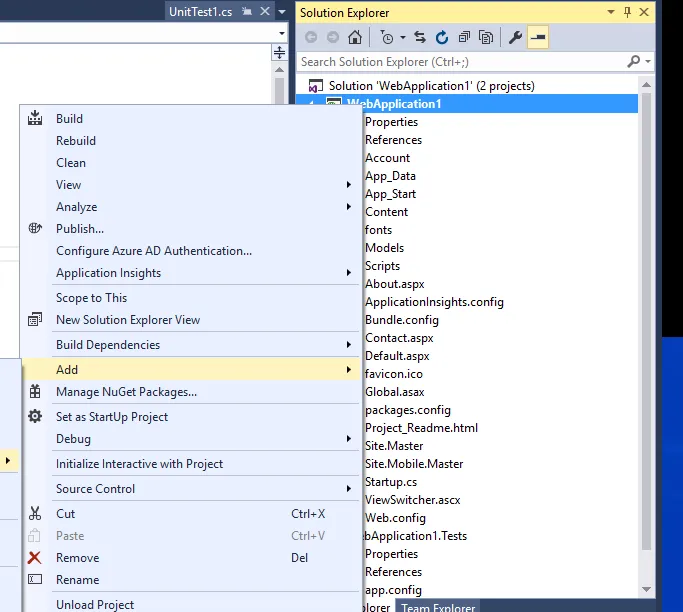Select the App_Data folder in tree
Viewport: 683px width, 612px height.
click(x=390, y=176)
